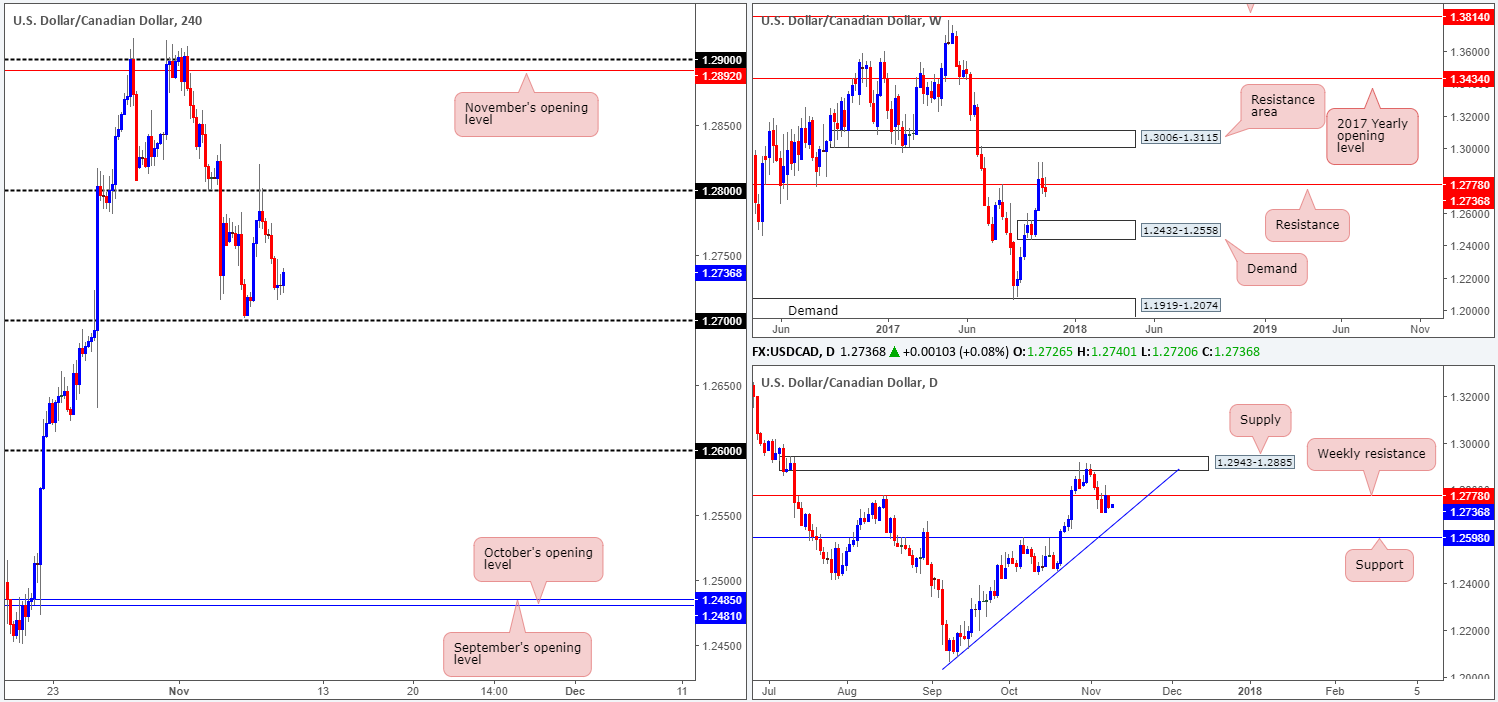Click the blue 1.27368 label on weekly chart
The height and width of the screenshot is (702, 1498).
tap(1468, 199)
